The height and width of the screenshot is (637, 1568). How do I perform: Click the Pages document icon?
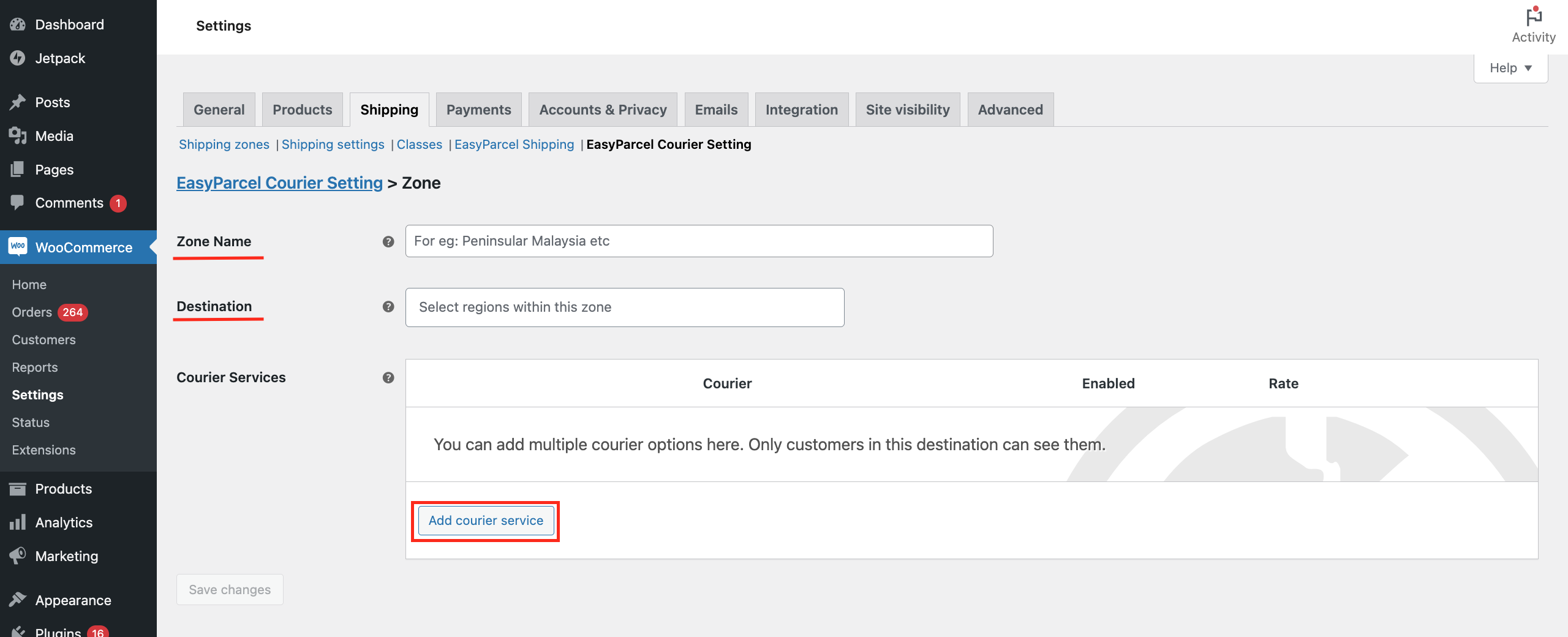[18, 170]
